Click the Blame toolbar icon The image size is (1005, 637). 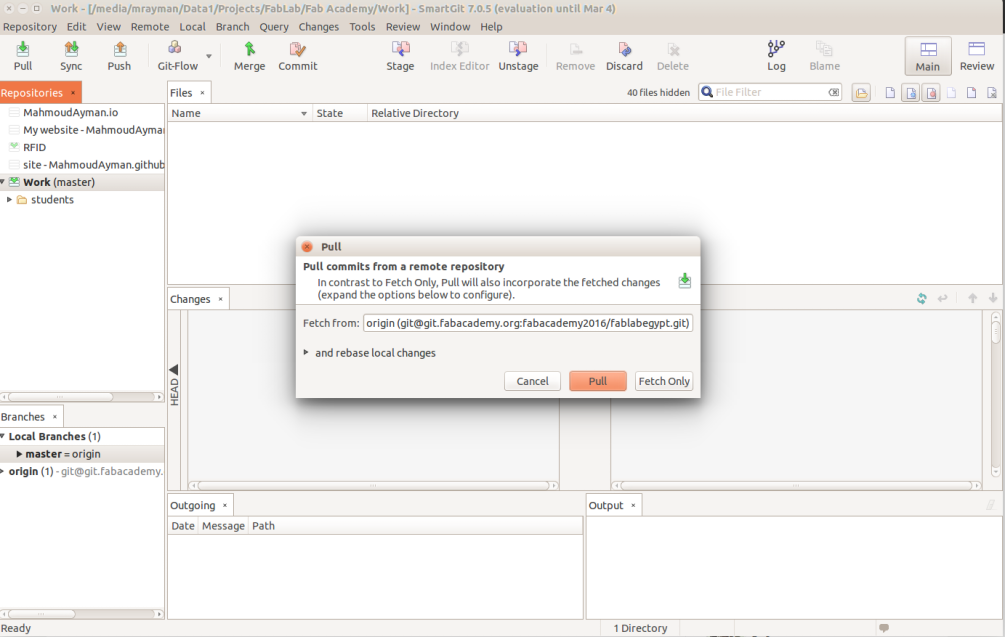(x=824, y=56)
